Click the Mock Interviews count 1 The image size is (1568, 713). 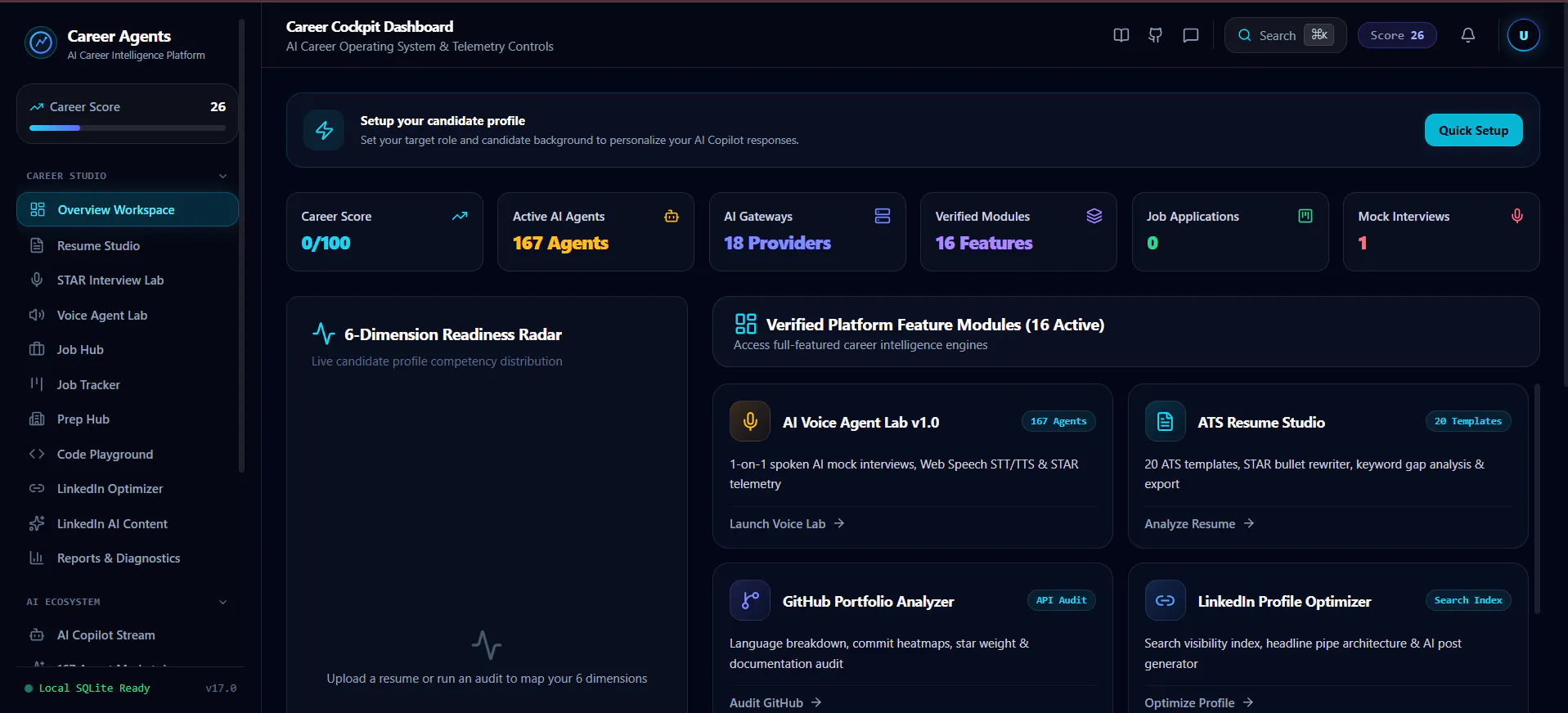1363,243
